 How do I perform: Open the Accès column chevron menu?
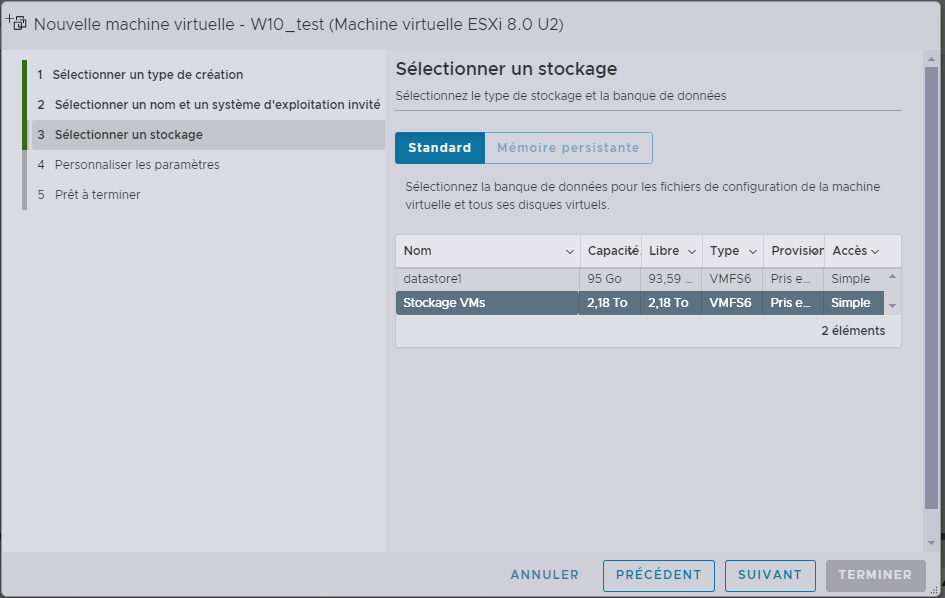pos(875,251)
